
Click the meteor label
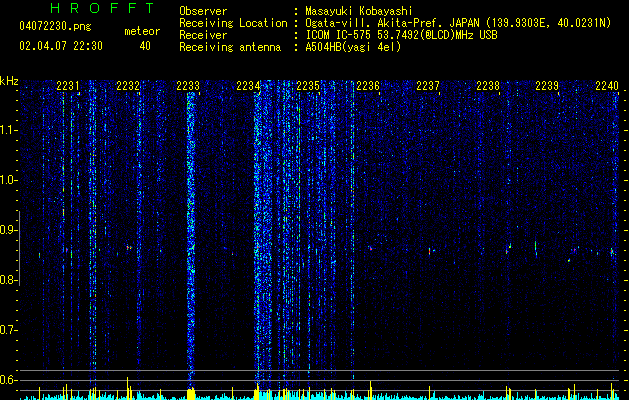point(142,31)
